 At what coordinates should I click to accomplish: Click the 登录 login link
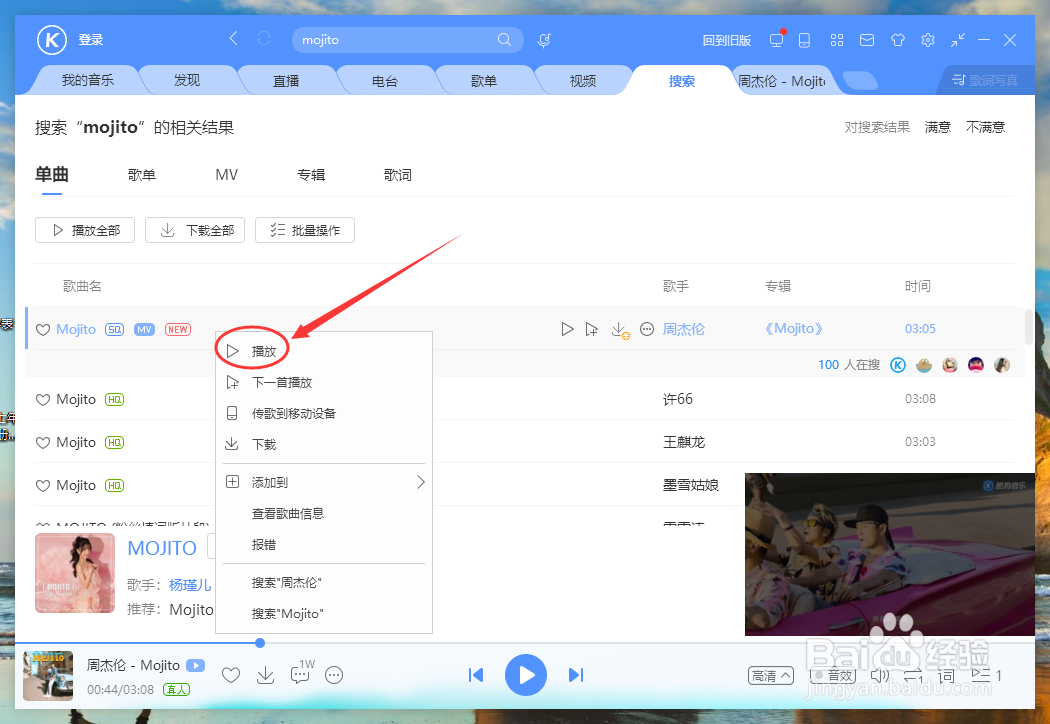point(90,40)
